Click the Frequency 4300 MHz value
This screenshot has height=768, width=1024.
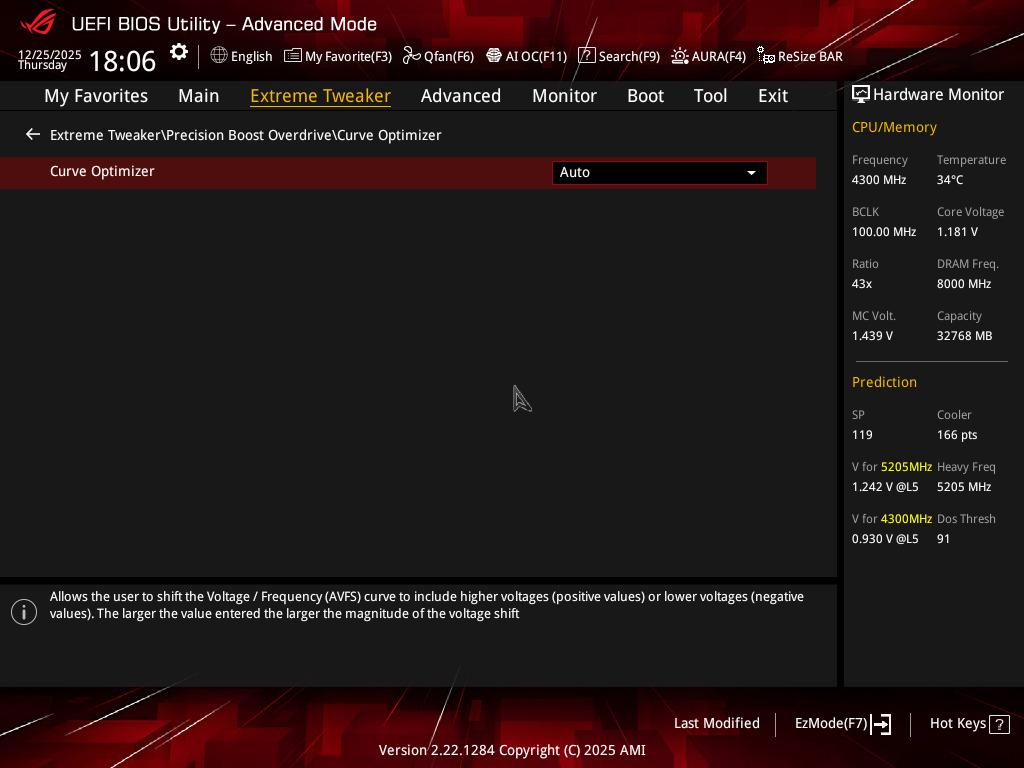click(878, 180)
